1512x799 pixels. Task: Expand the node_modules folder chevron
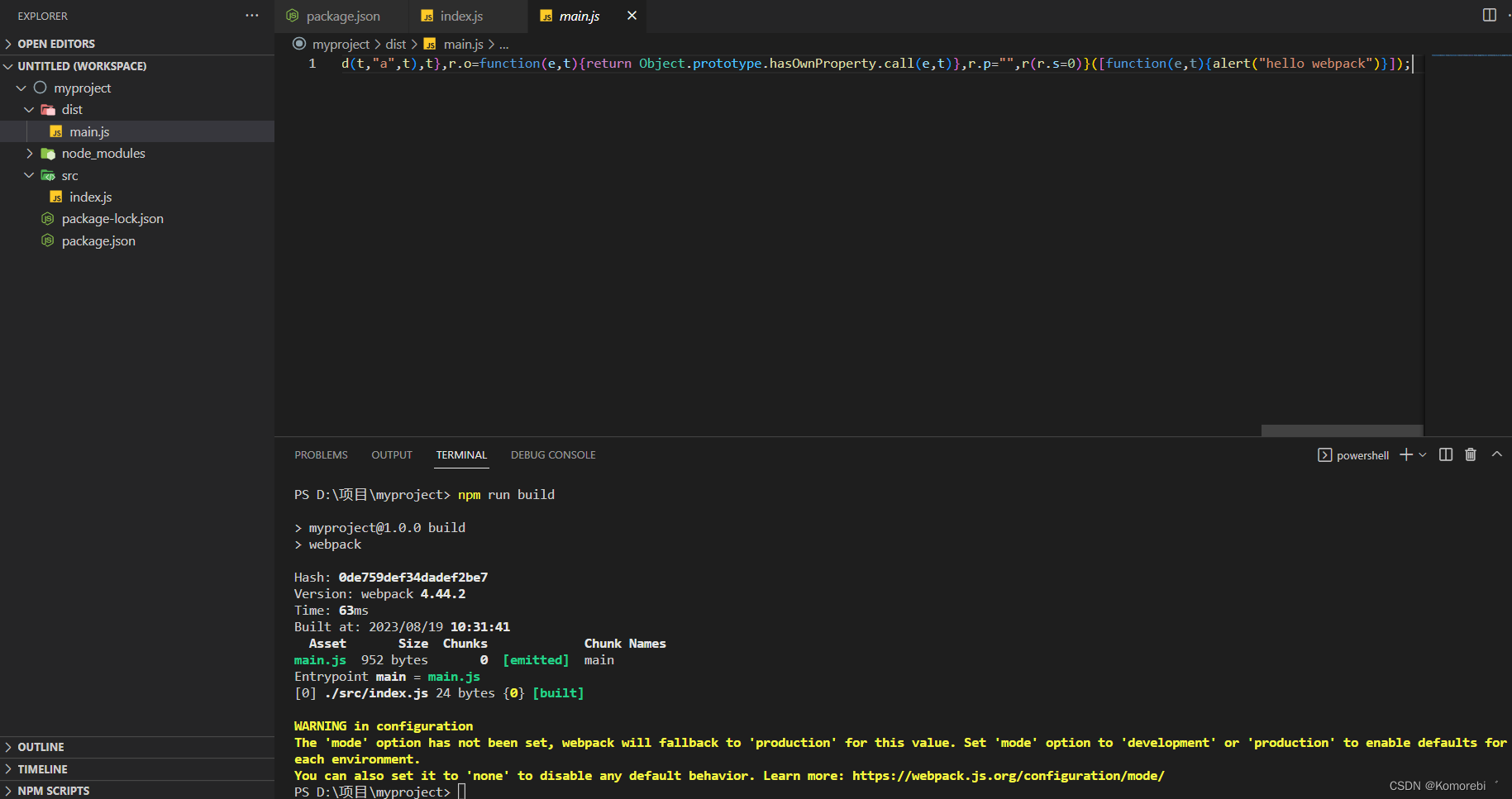(30, 153)
